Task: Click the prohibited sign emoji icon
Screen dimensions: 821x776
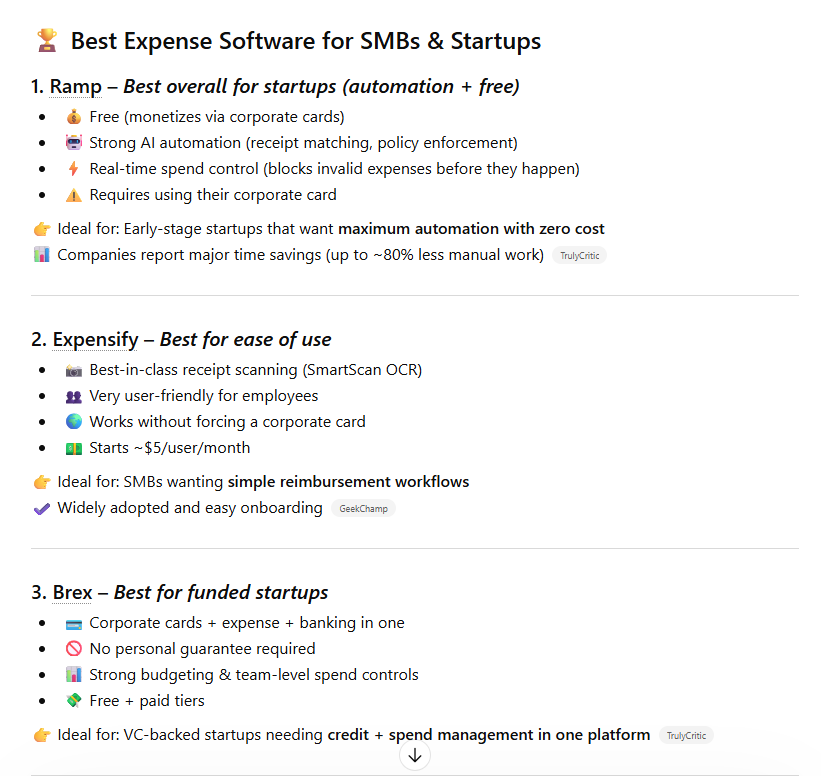Action: (73, 649)
